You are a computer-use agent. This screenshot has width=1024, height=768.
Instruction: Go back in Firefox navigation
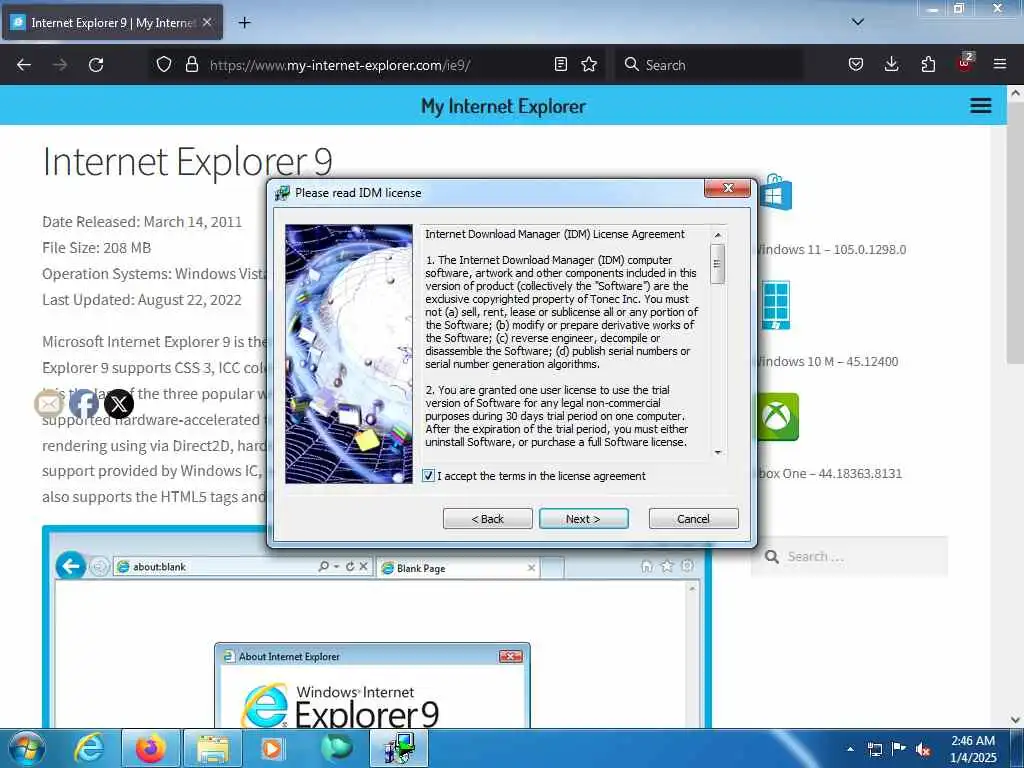[24, 65]
